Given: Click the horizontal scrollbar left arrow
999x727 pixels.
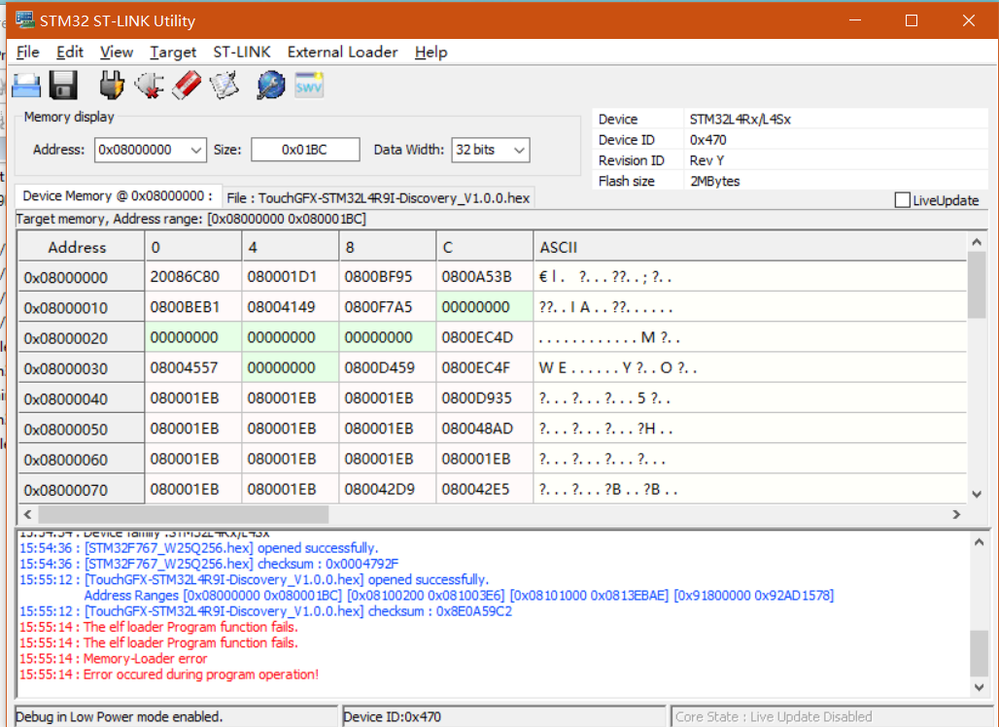Looking at the screenshot, I should 27,514.
